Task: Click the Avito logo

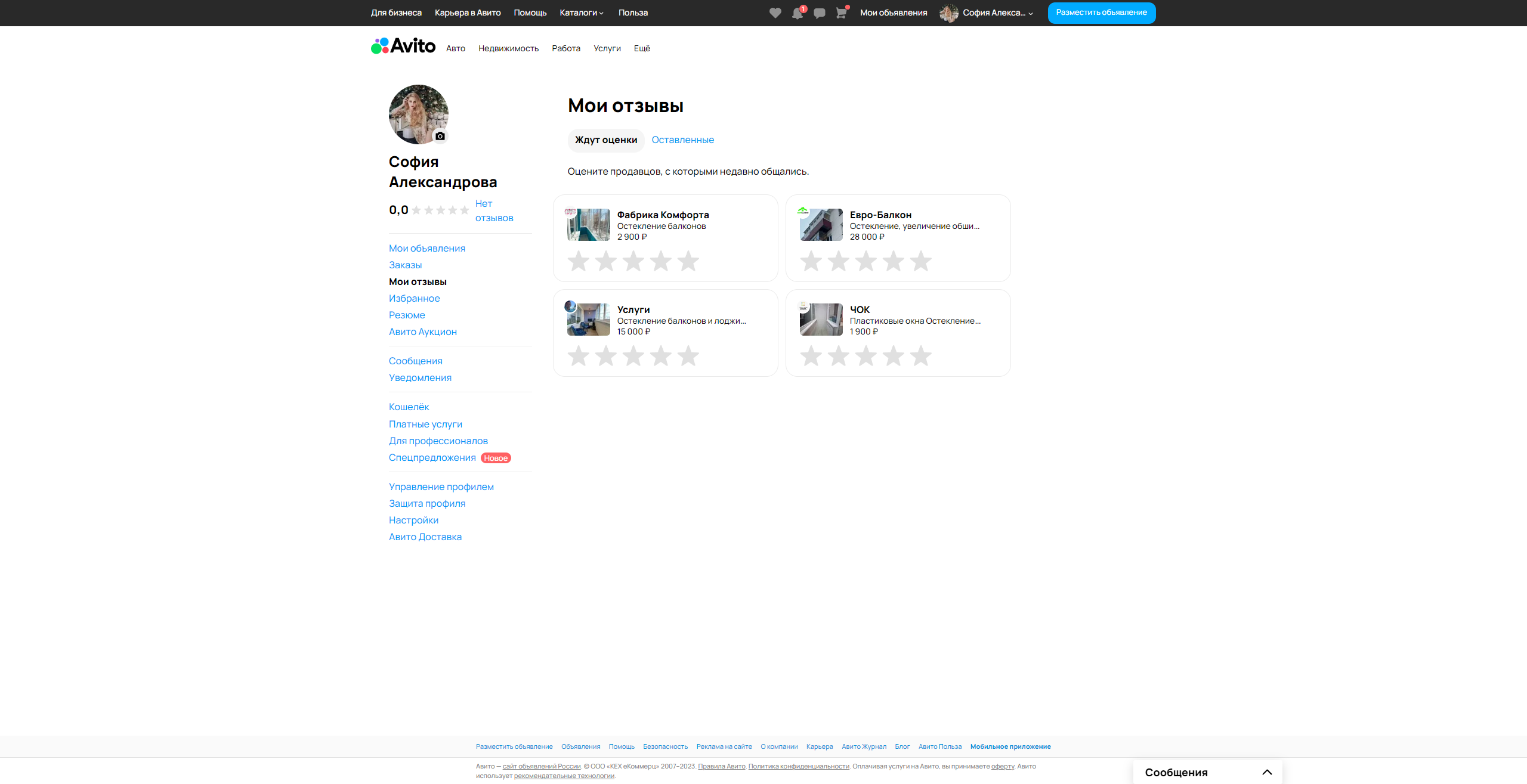Action: [x=403, y=46]
